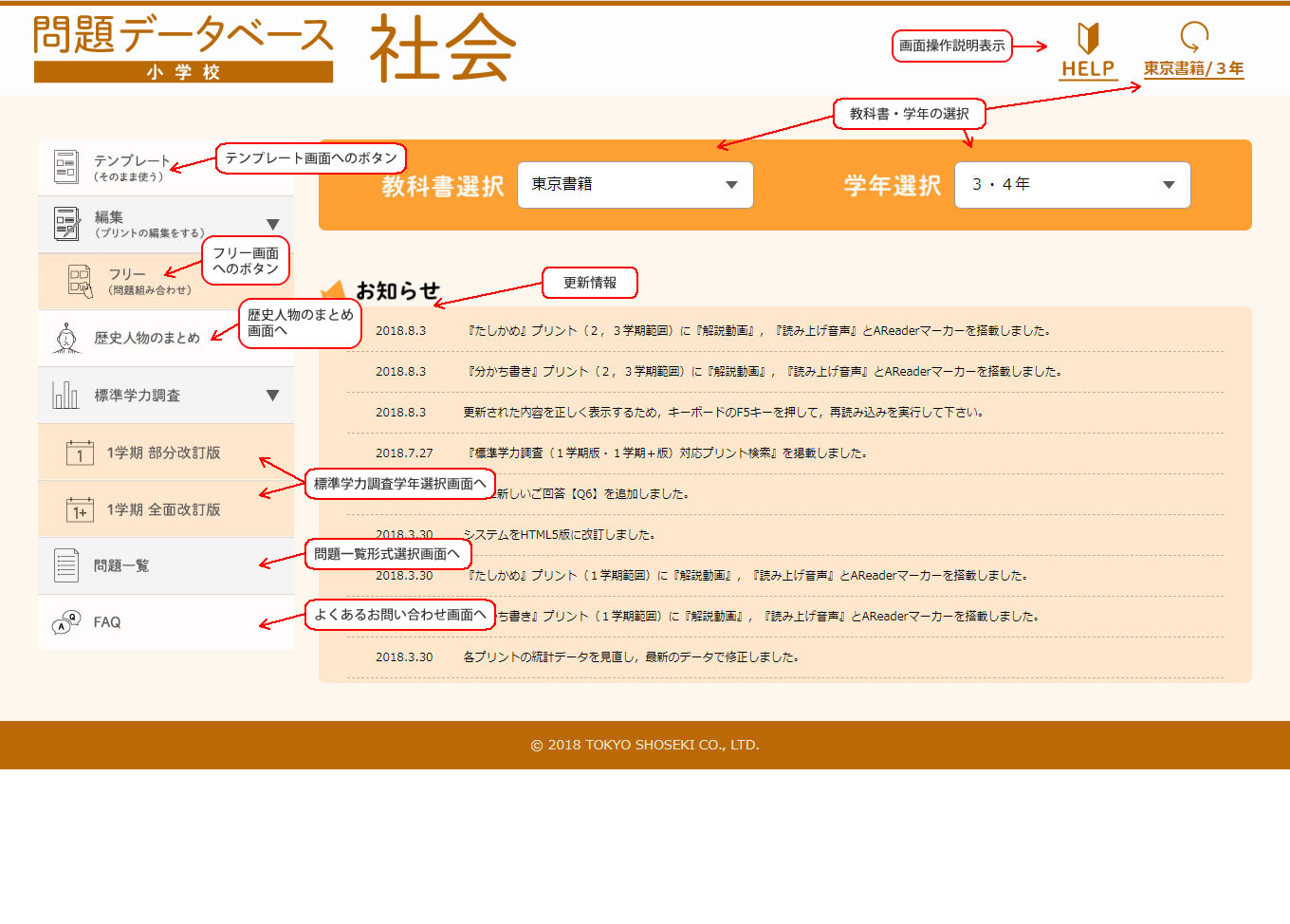Click the © 2018 TOKYO SHOSEKI footer text
The width and height of the screenshot is (1290, 924).
point(645,746)
